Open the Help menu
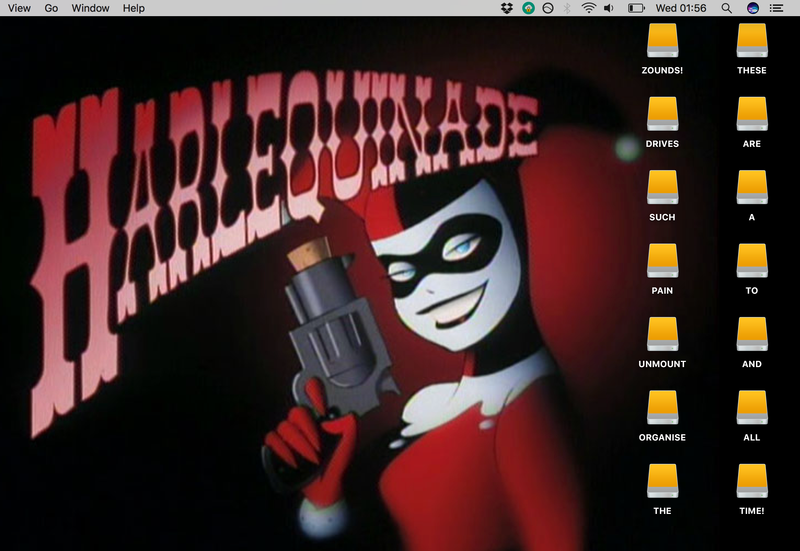 coord(134,8)
